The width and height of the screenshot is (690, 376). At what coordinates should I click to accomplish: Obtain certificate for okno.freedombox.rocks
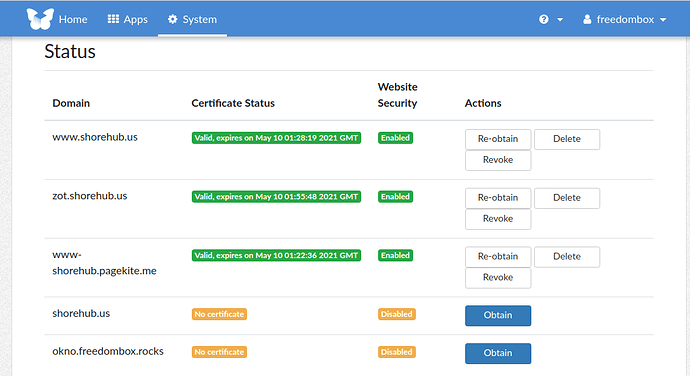point(498,353)
